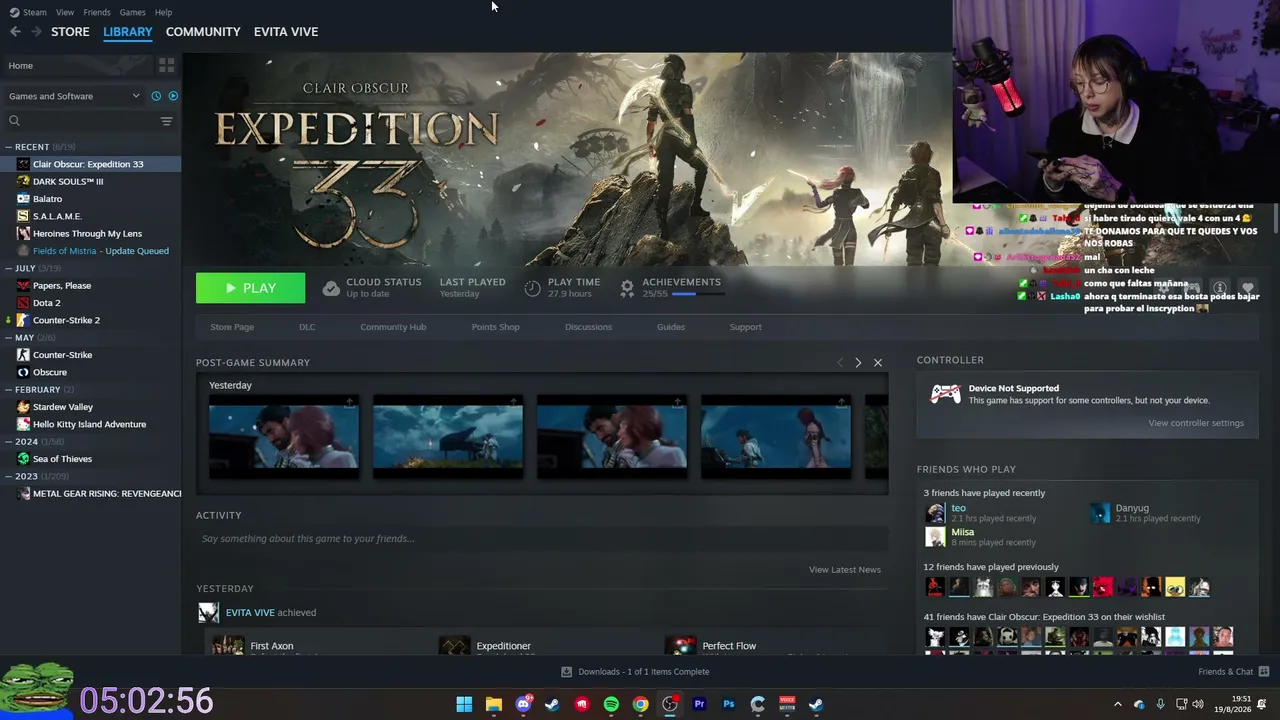
Task: Toggle the recent activity clock filter
Action: tap(156, 96)
